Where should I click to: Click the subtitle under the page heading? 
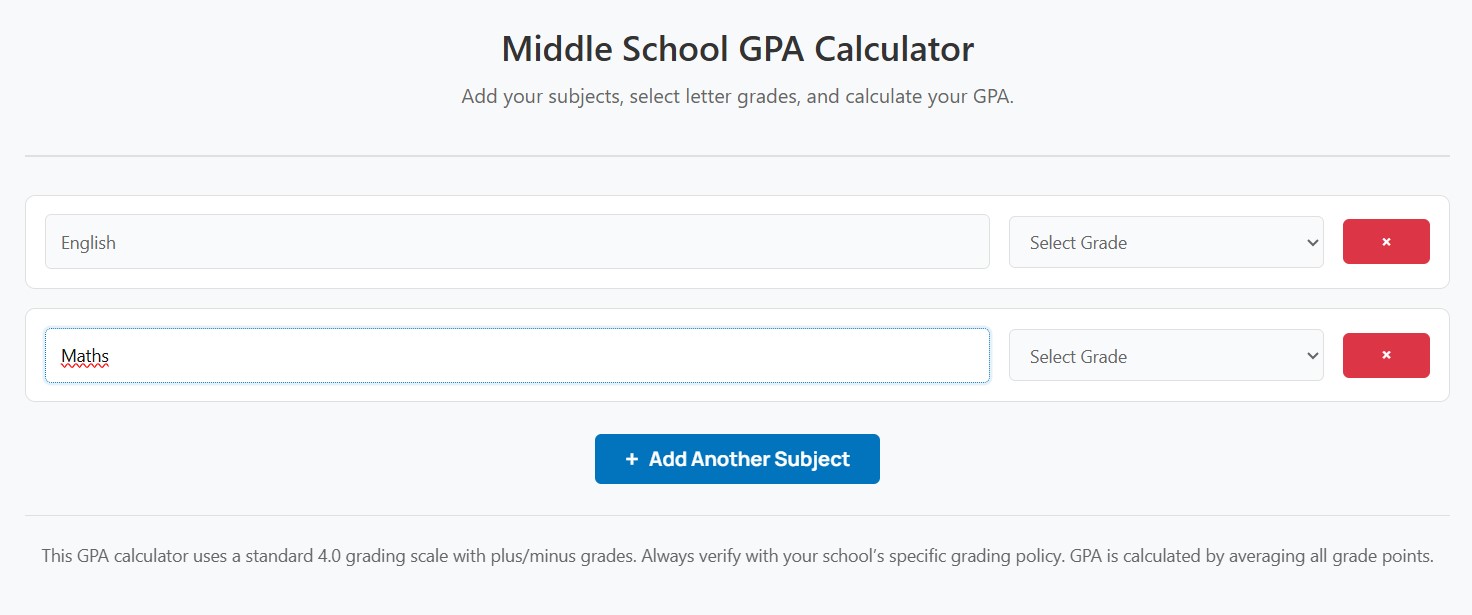coord(737,96)
